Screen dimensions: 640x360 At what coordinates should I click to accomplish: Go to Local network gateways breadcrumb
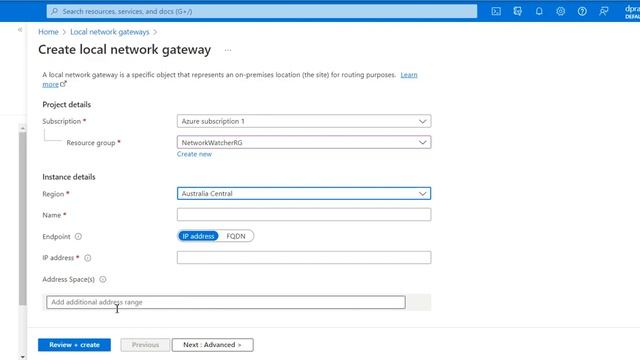[x=110, y=32]
